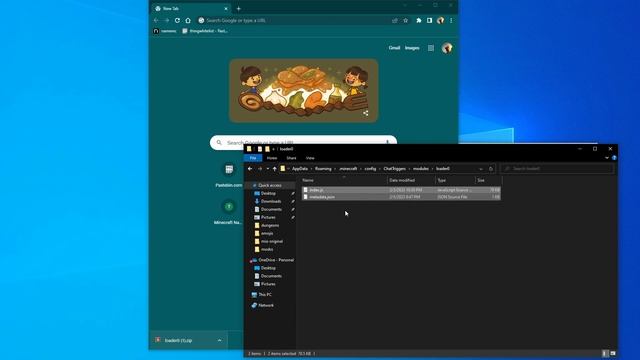The height and width of the screenshot is (360, 640).
Task: Switch to Explorer's Home ribbon tab
Action: coord(272,158)
